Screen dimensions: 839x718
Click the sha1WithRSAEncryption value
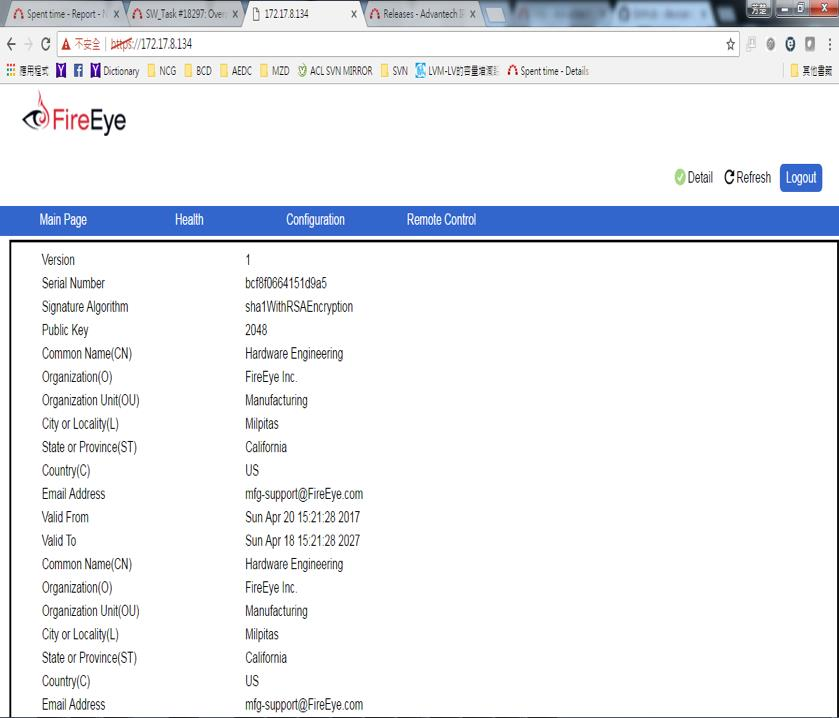click(299, 307)
